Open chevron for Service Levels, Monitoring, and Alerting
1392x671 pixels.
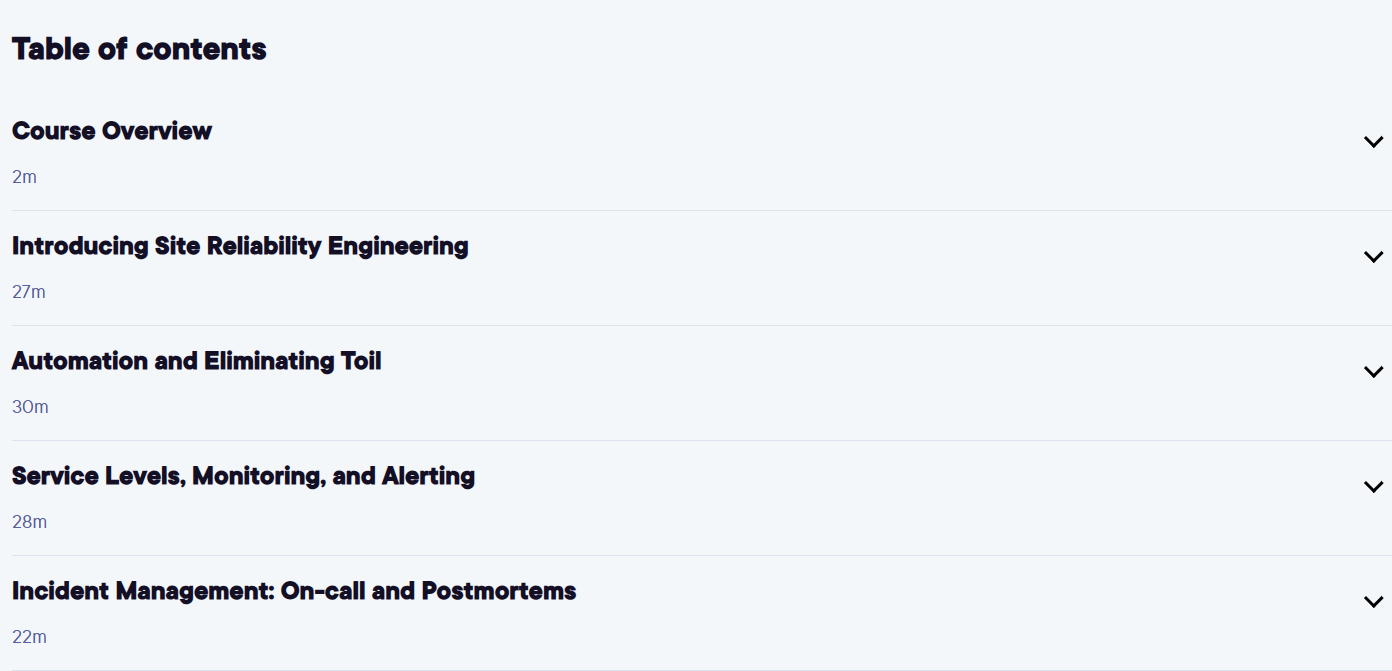point(1373,487)
